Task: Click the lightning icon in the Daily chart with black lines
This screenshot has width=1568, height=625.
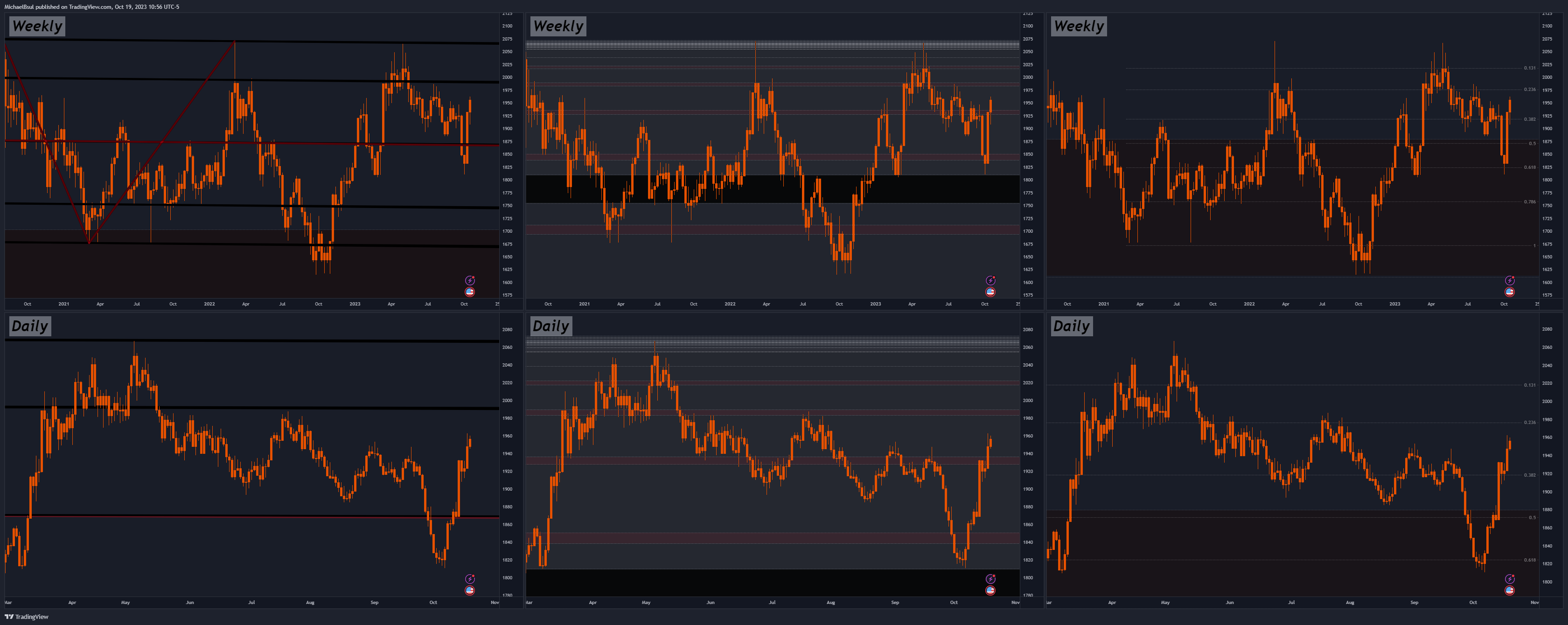Action: (470, 579)
